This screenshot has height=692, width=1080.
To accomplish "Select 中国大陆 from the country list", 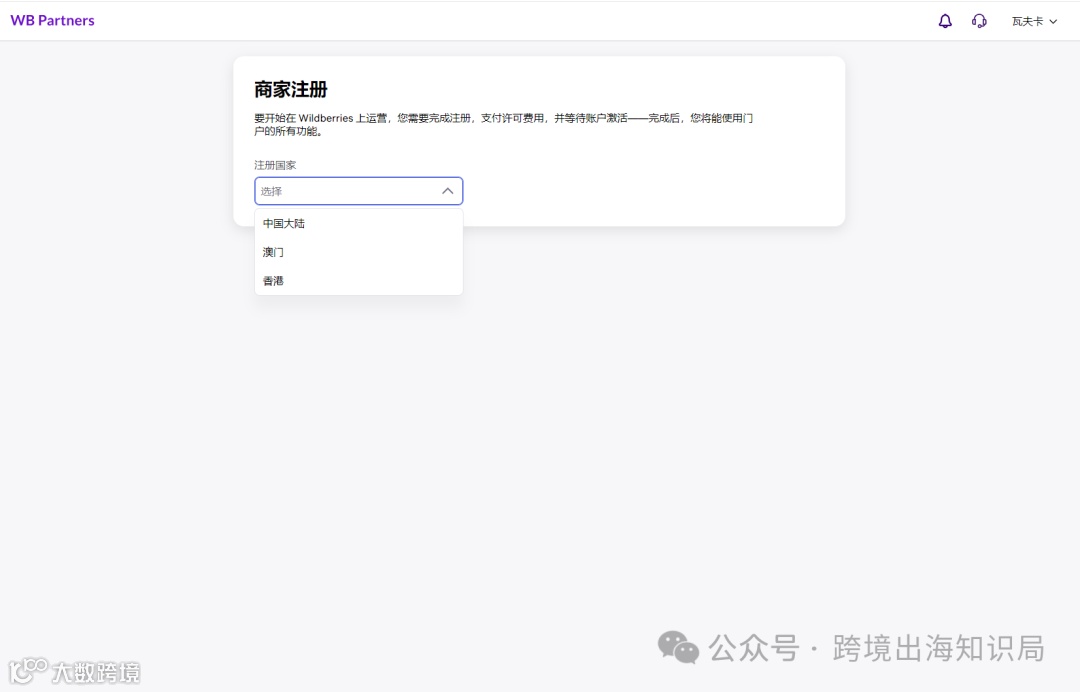I will point(358,224).
